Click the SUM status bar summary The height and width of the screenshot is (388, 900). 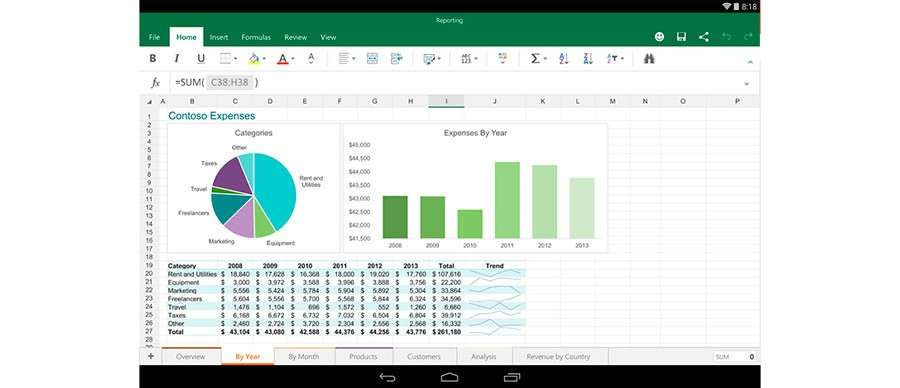tap(736, 356)
